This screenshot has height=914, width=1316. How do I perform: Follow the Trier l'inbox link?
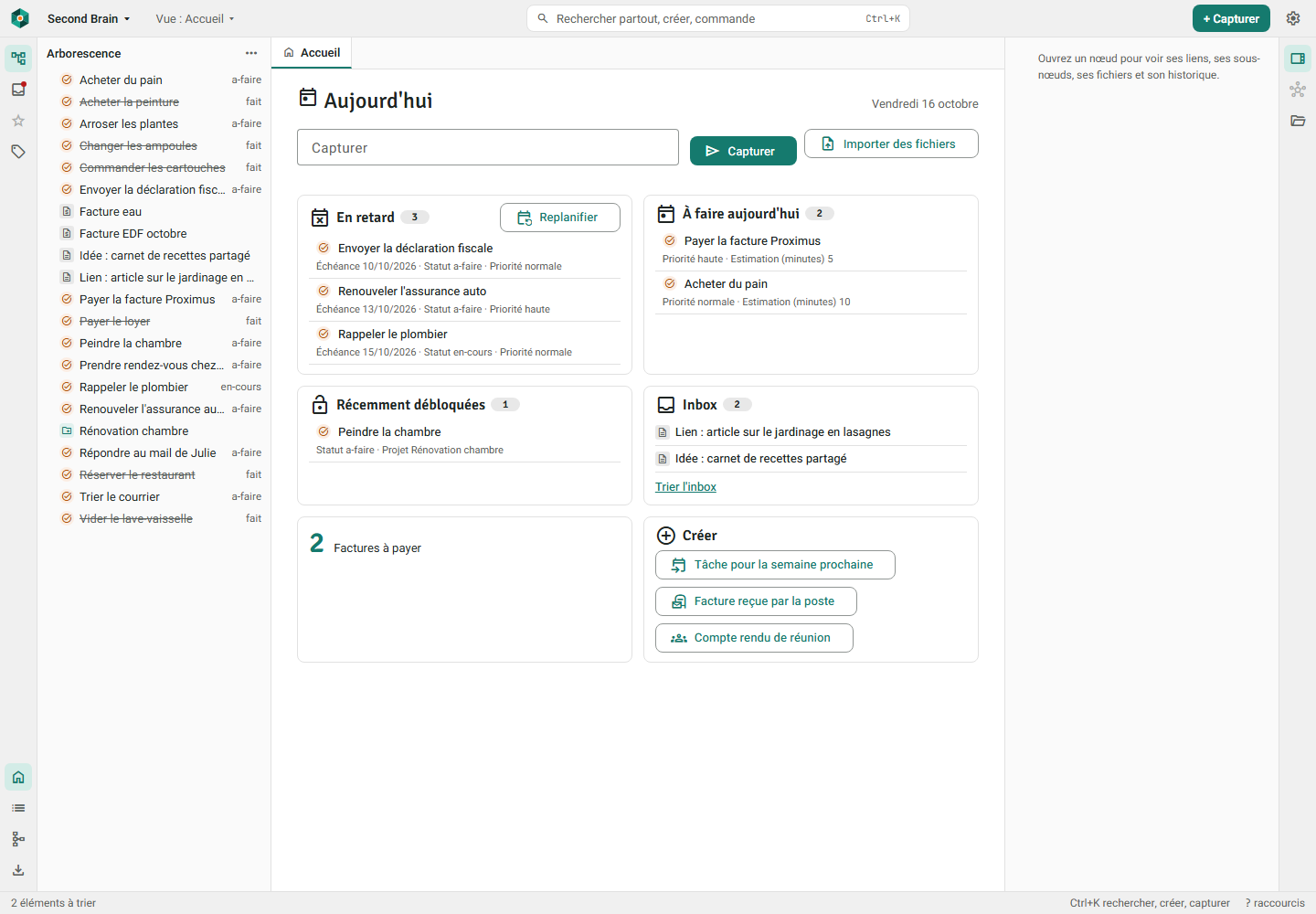pyautogui.click(x=685, y=487)
